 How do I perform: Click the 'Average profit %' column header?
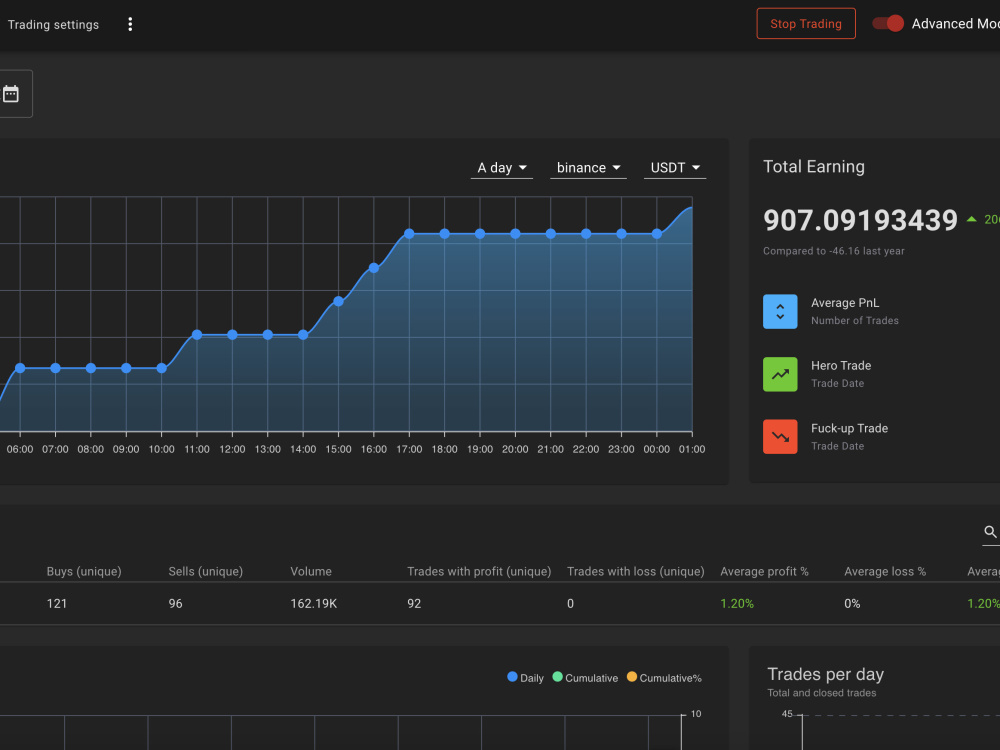point(764,571)
